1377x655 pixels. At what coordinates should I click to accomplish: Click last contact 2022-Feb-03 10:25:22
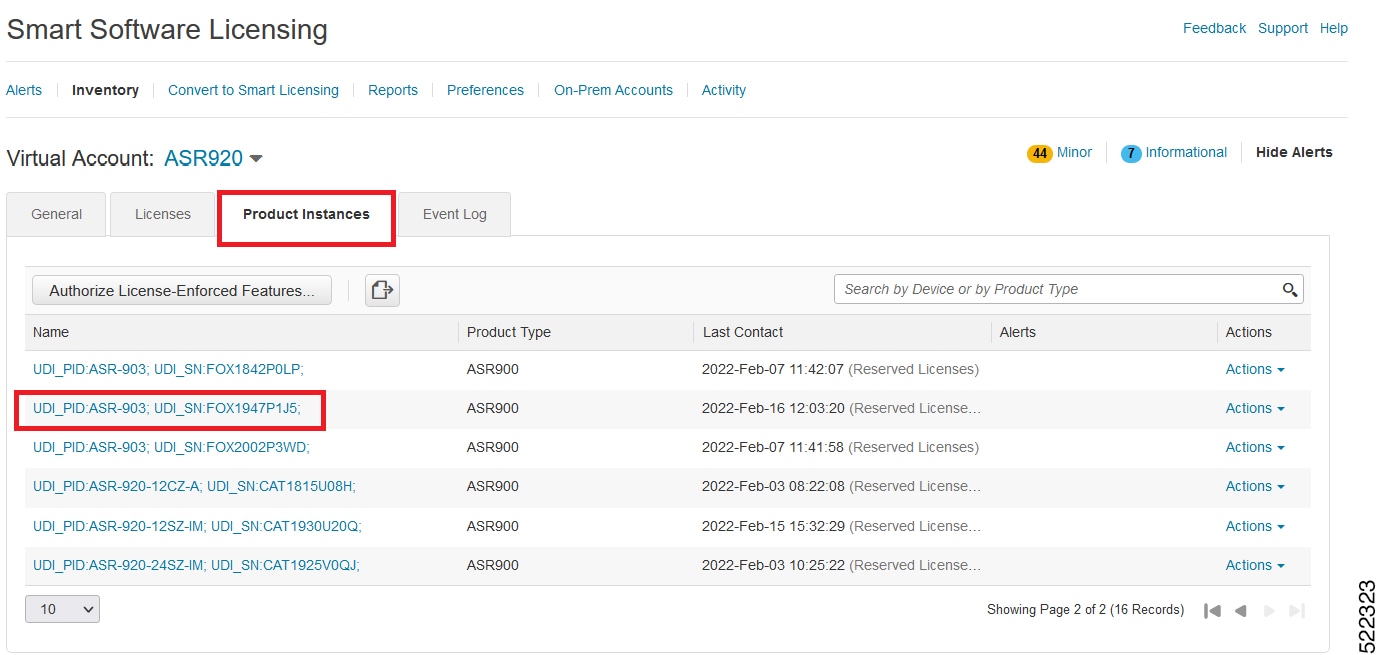click(773, 565)
